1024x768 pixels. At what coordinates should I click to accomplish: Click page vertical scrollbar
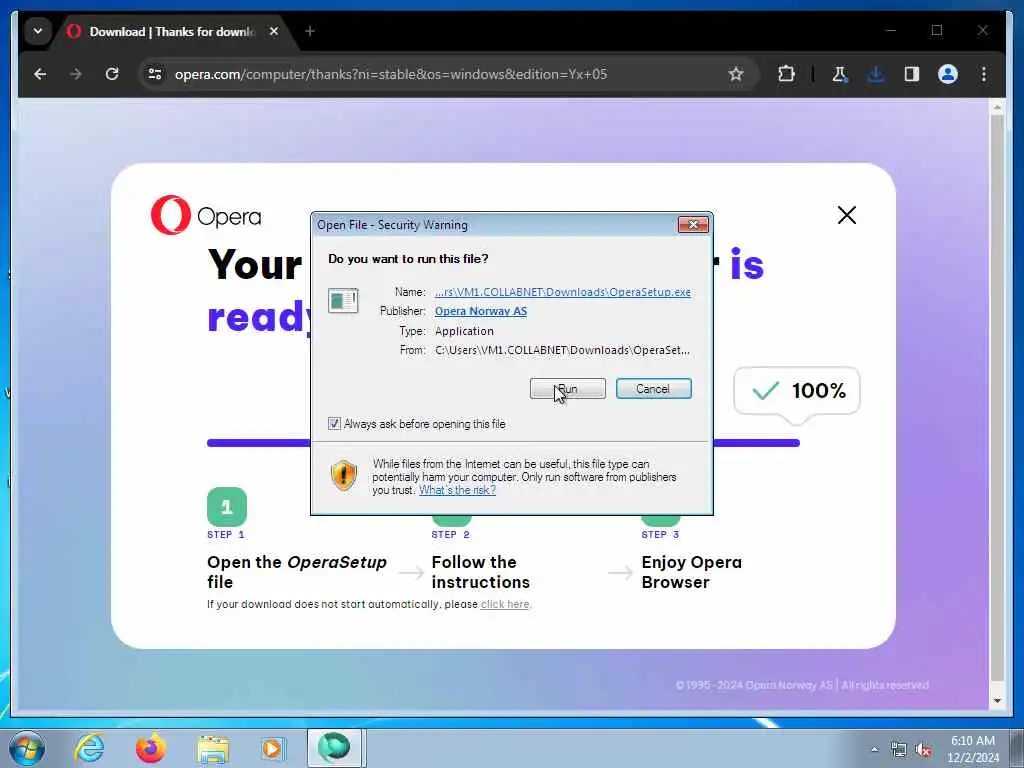997,398
